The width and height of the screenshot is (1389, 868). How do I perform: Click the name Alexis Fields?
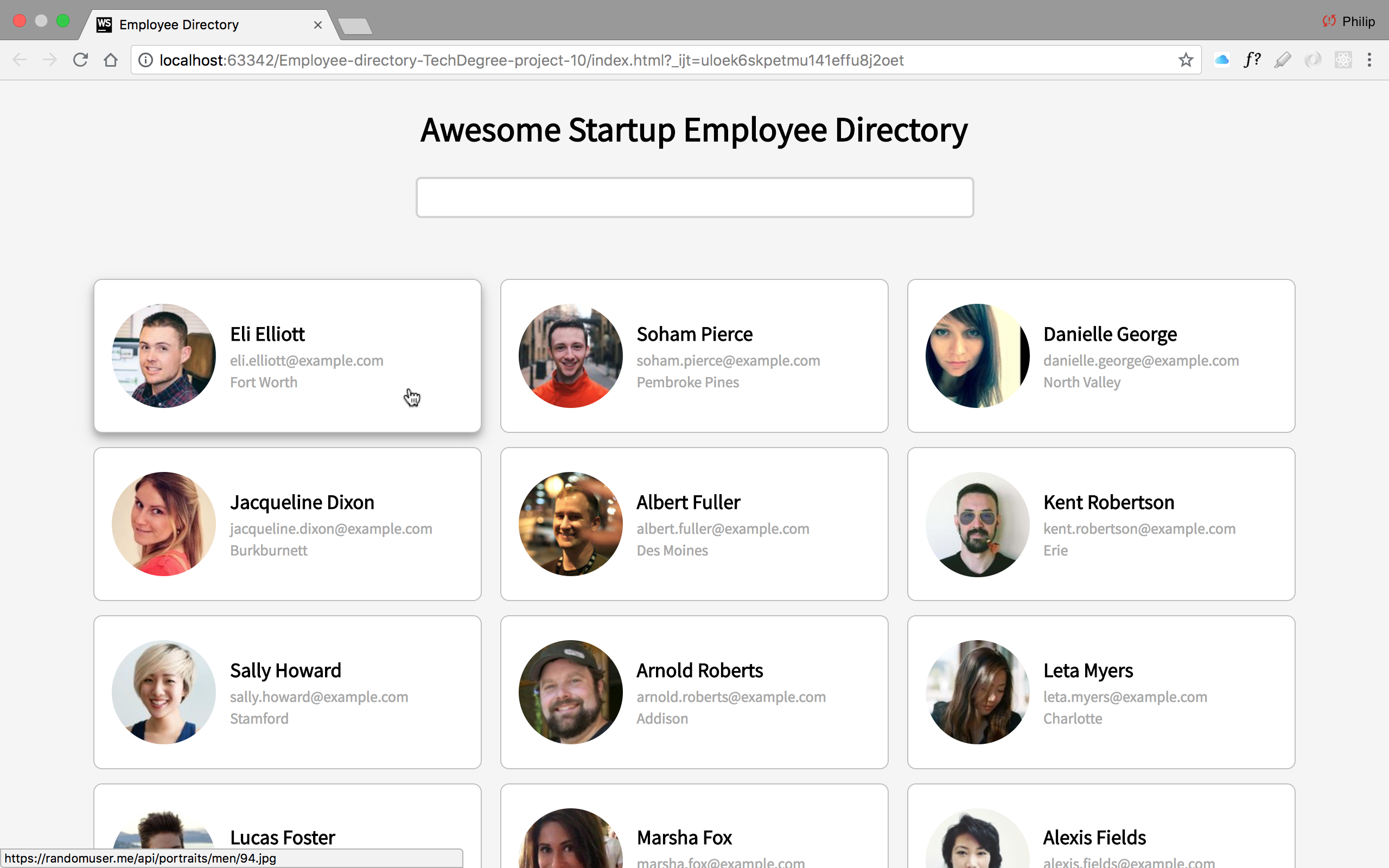(1094, 838)
